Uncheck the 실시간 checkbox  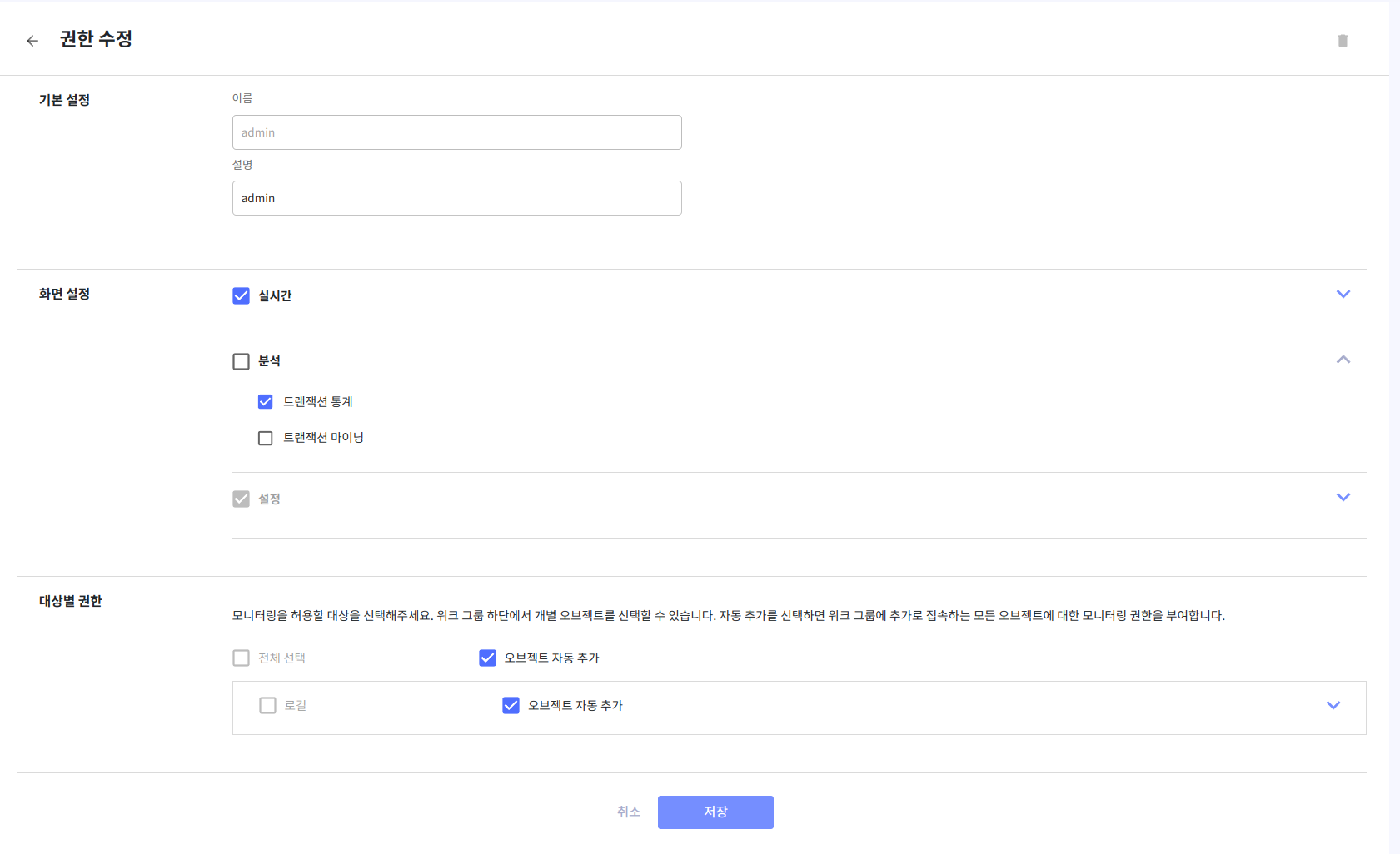(x=241, y=295)
